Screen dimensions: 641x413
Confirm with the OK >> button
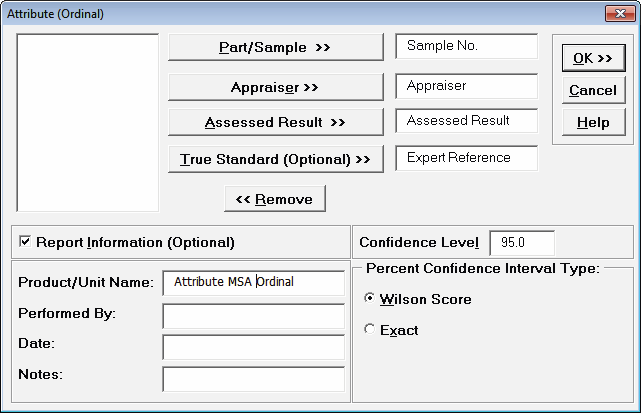[592, 59]
